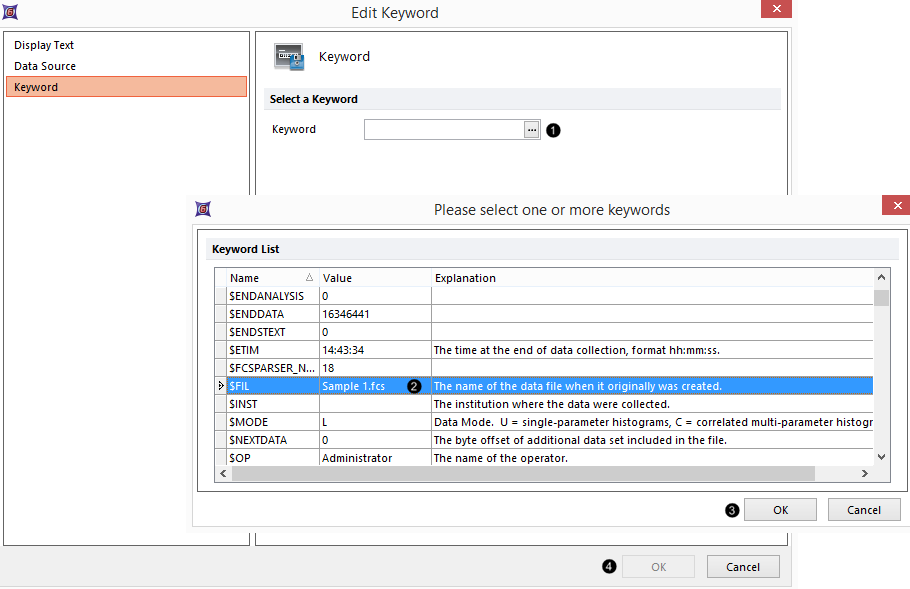The height and width of the screenshot is (589, 910).
Task: Select the Keyword category item
Action: [x=36, y=87]
